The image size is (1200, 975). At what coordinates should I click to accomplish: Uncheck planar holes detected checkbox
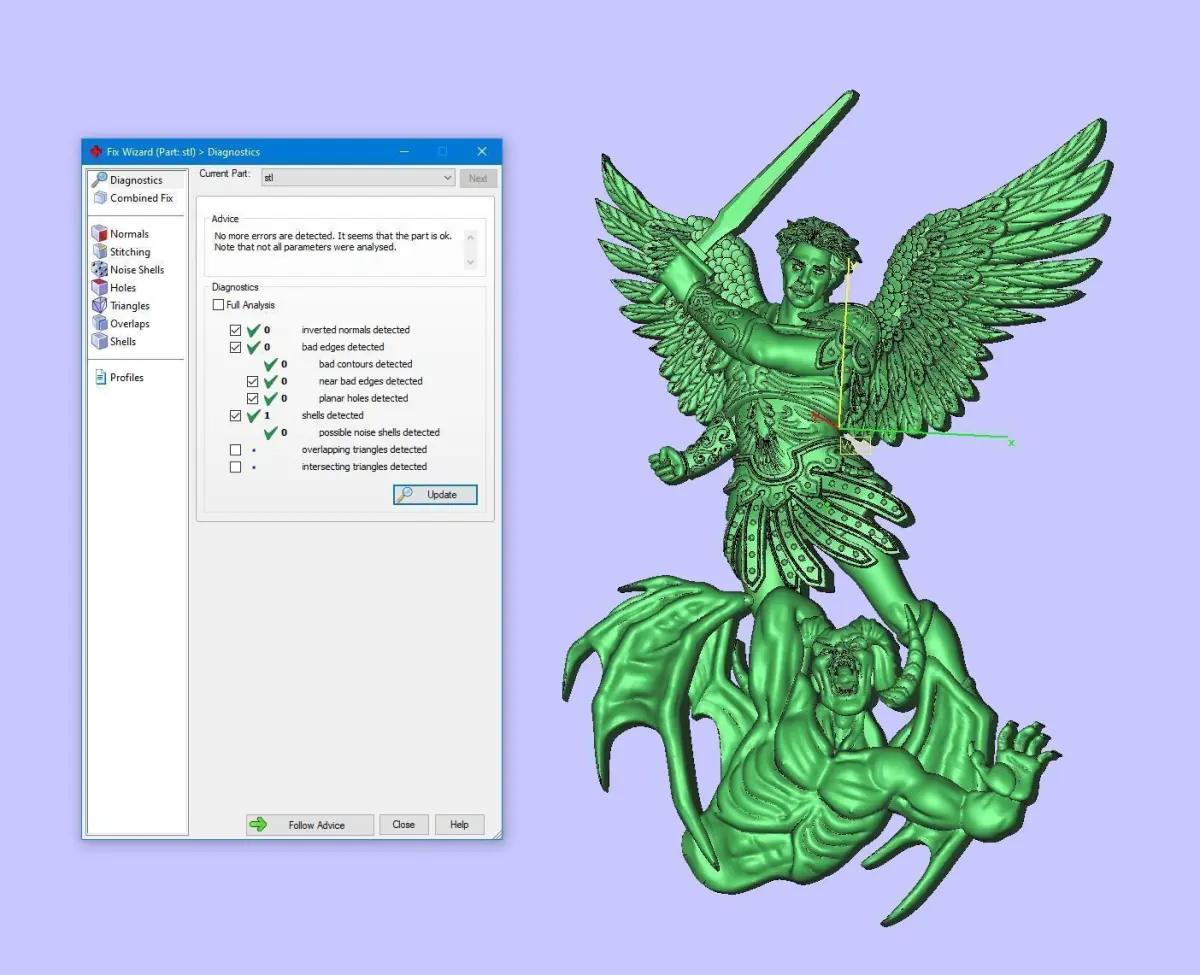(x=253, y=398)
